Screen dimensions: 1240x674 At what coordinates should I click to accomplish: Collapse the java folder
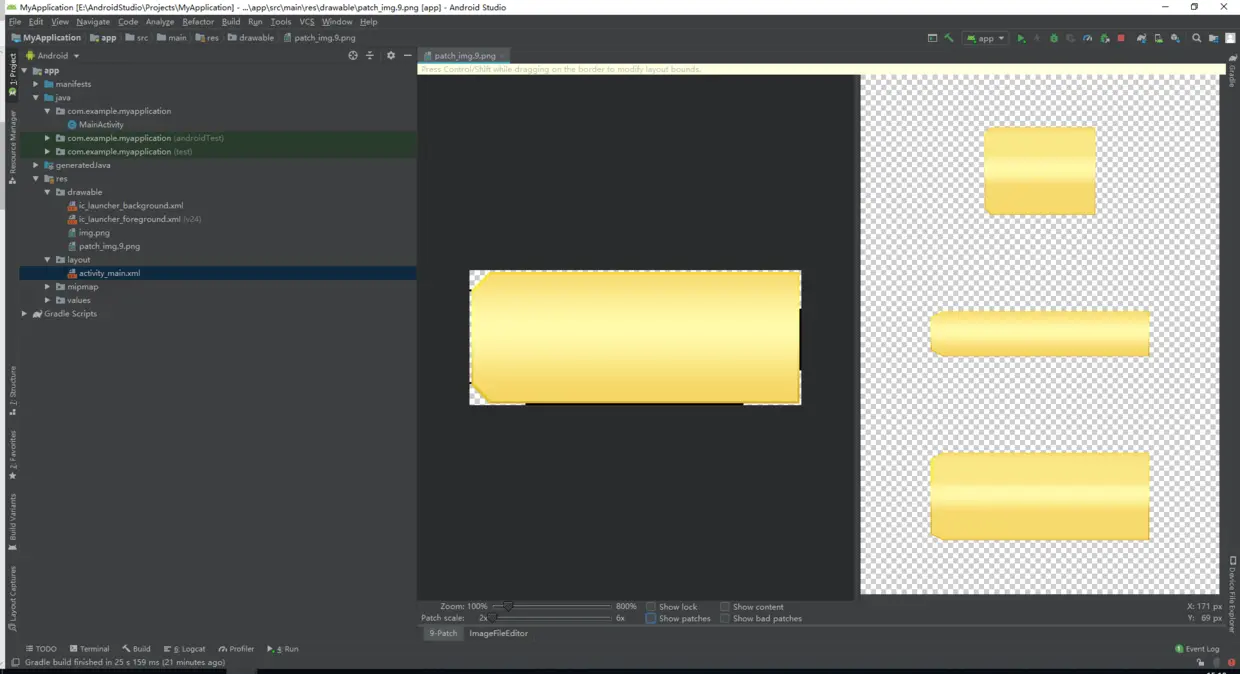[36, 97]
